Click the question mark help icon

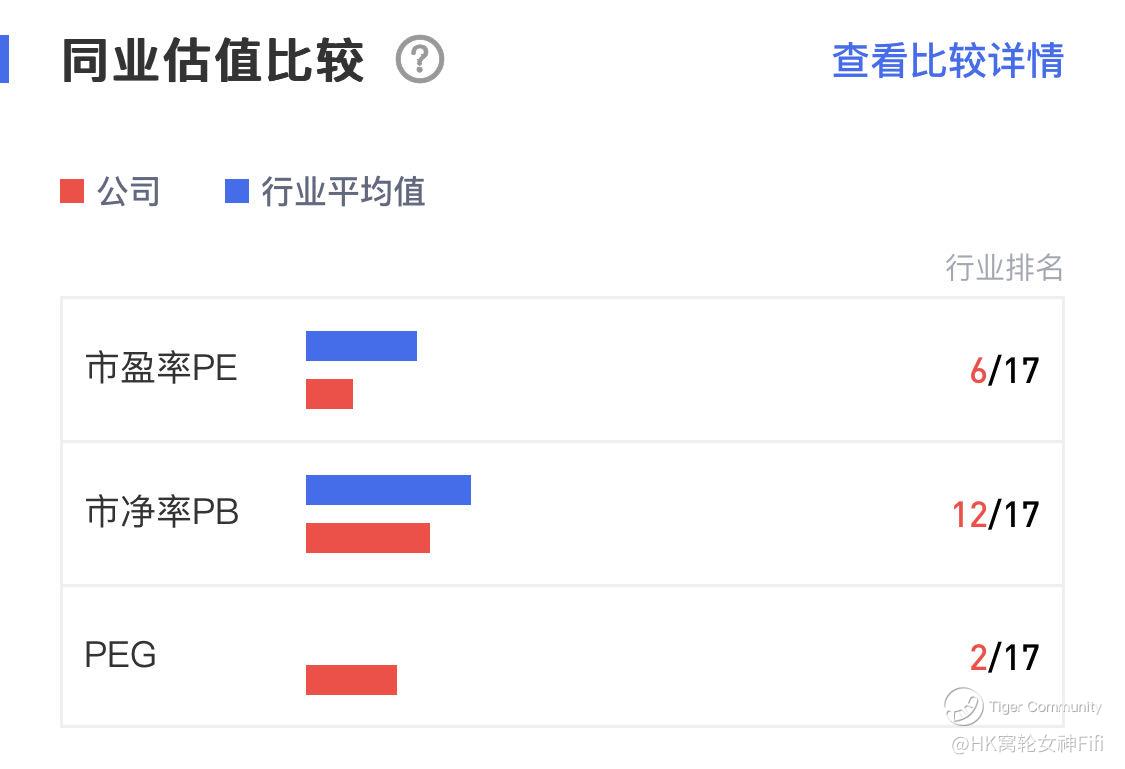pyautogui.click(x=420, y=60)
